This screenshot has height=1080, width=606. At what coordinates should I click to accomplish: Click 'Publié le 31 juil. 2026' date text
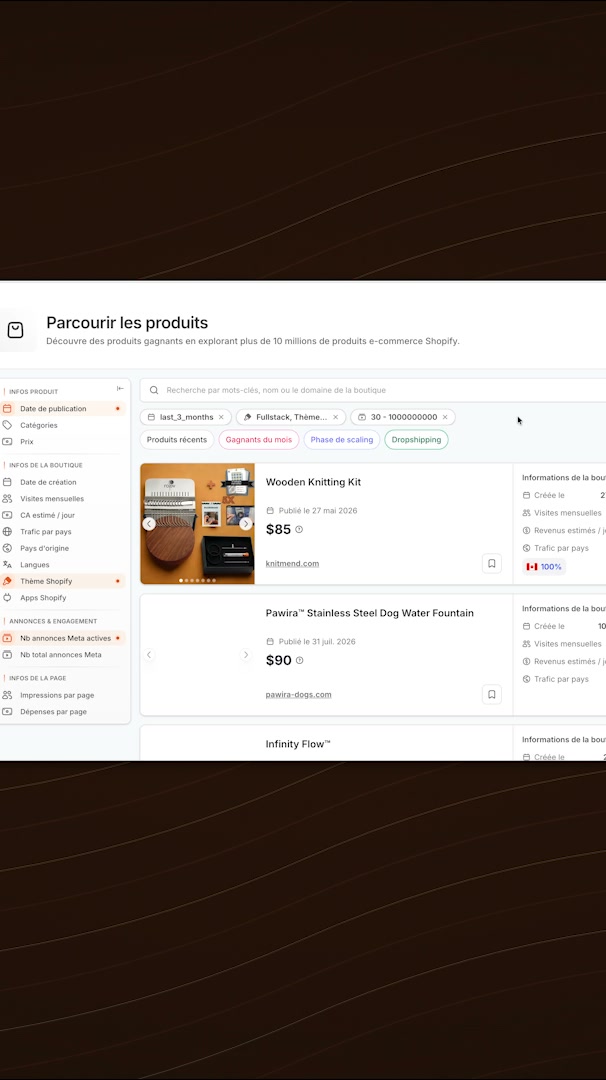317,642
